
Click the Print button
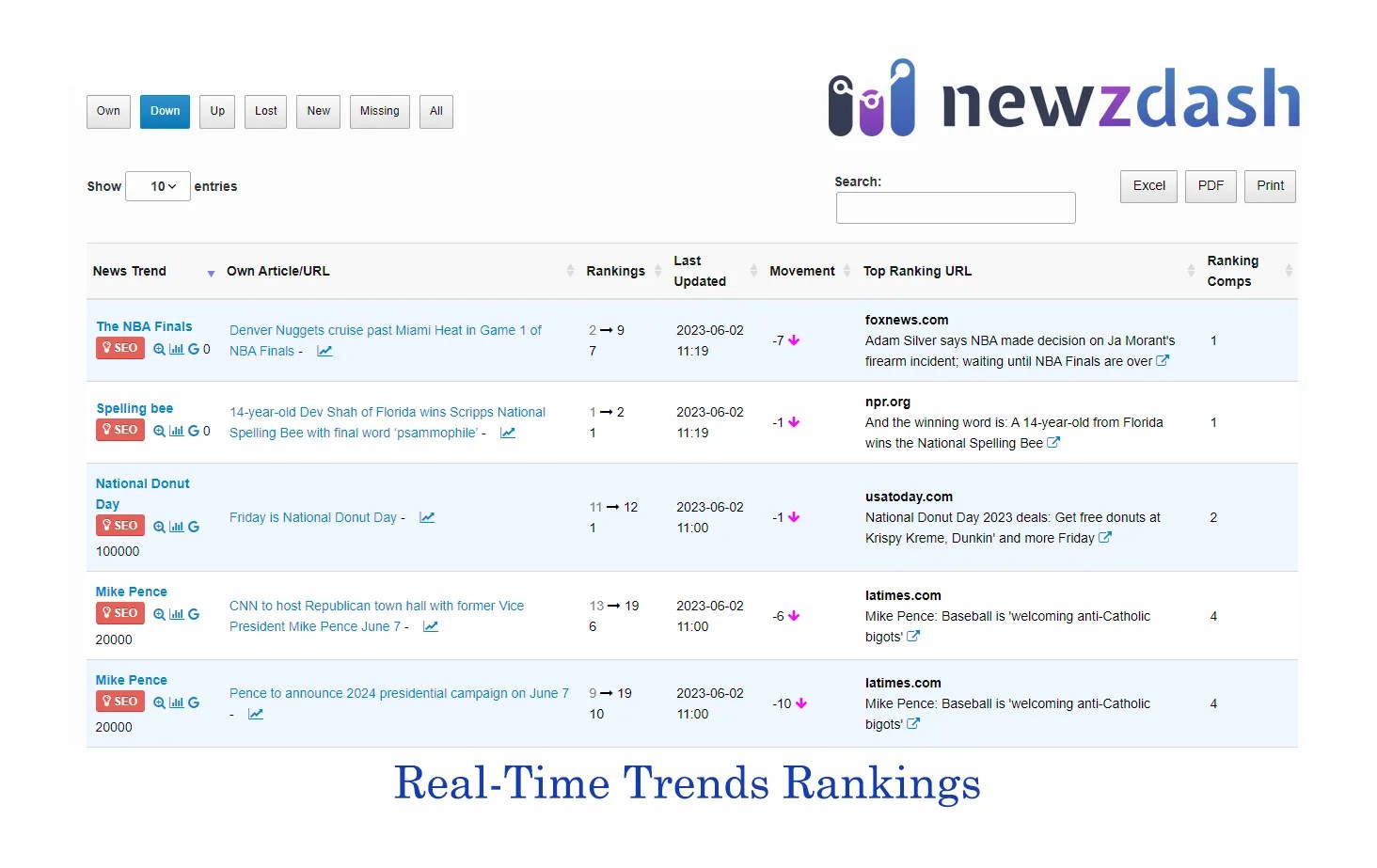pyautogui.click(x=1270, y=186)
